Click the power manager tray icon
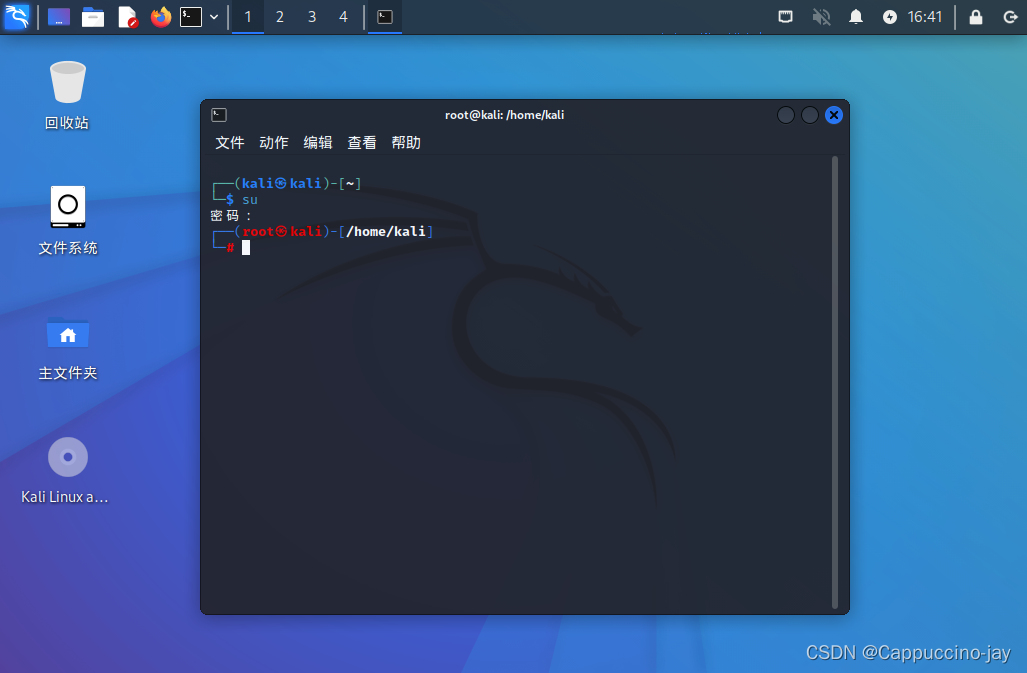Screen dimensions: 1027x673 point(889,17)
